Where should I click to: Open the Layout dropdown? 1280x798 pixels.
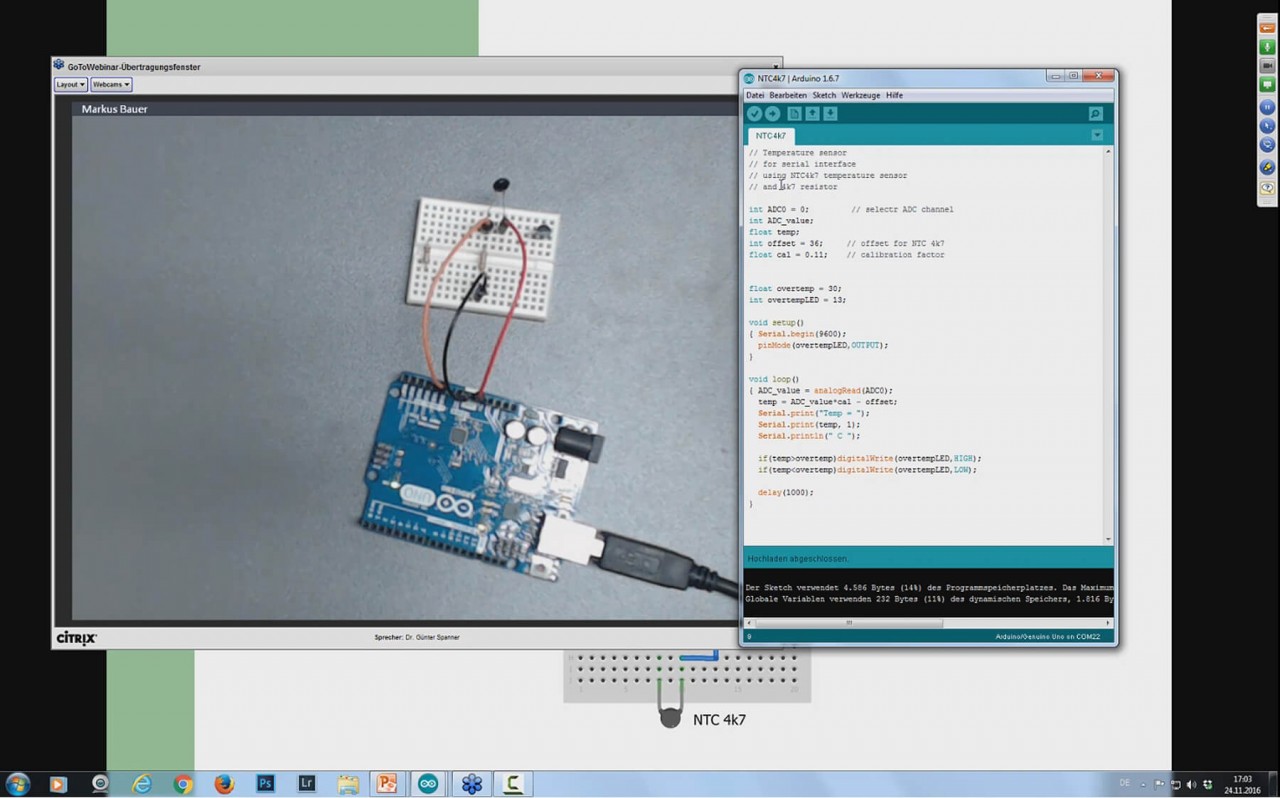tap(69, 84)
